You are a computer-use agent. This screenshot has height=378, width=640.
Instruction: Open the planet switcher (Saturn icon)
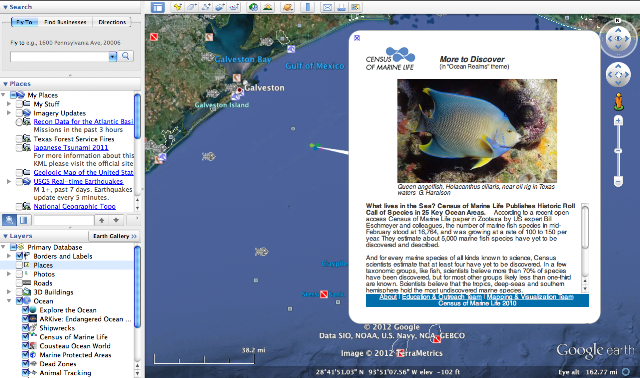[288, 7]
